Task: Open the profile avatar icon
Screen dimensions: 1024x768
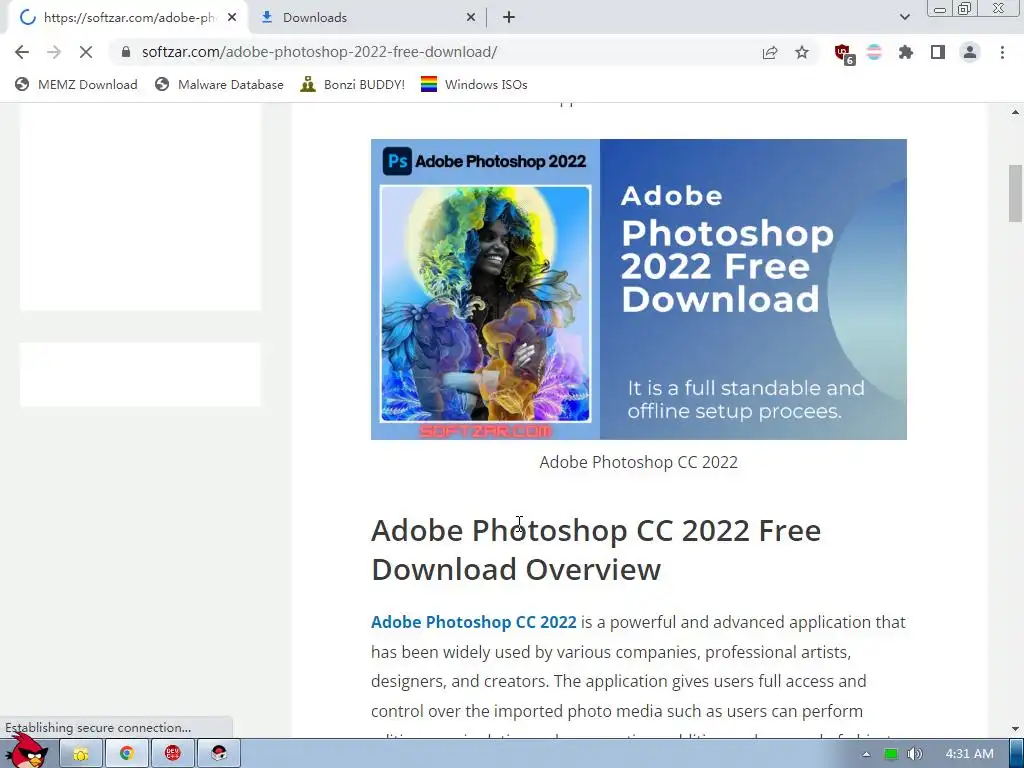Action: [970, 52]
